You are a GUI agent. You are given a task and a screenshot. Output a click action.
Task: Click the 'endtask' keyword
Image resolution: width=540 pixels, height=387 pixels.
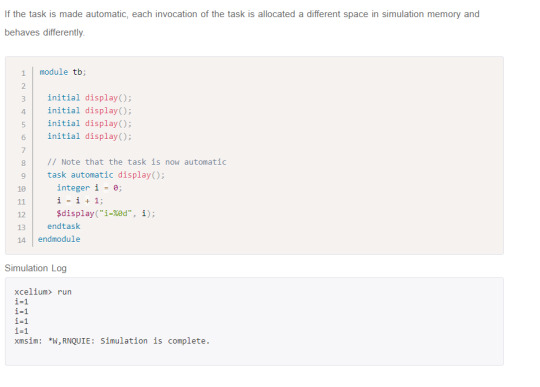[x=64, y=226]
